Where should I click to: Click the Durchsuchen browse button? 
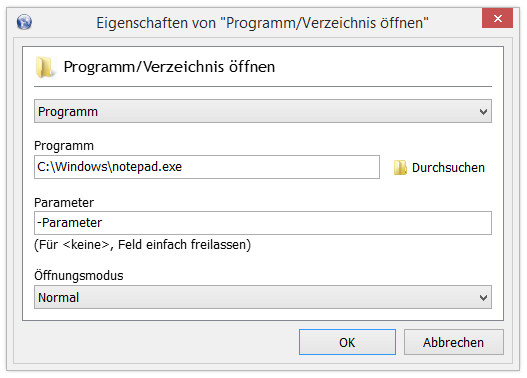[439, 167]
